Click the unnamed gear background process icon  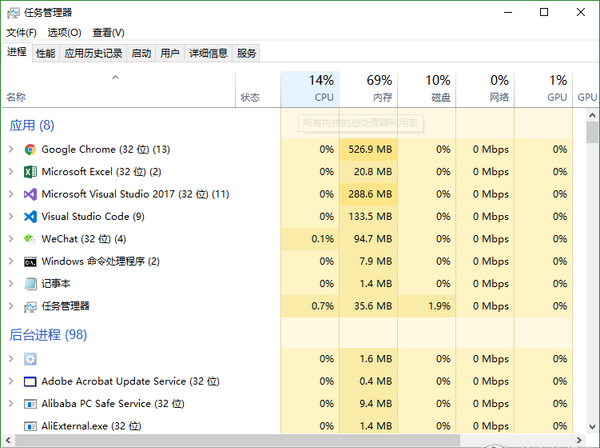click(x=30, y=359)
